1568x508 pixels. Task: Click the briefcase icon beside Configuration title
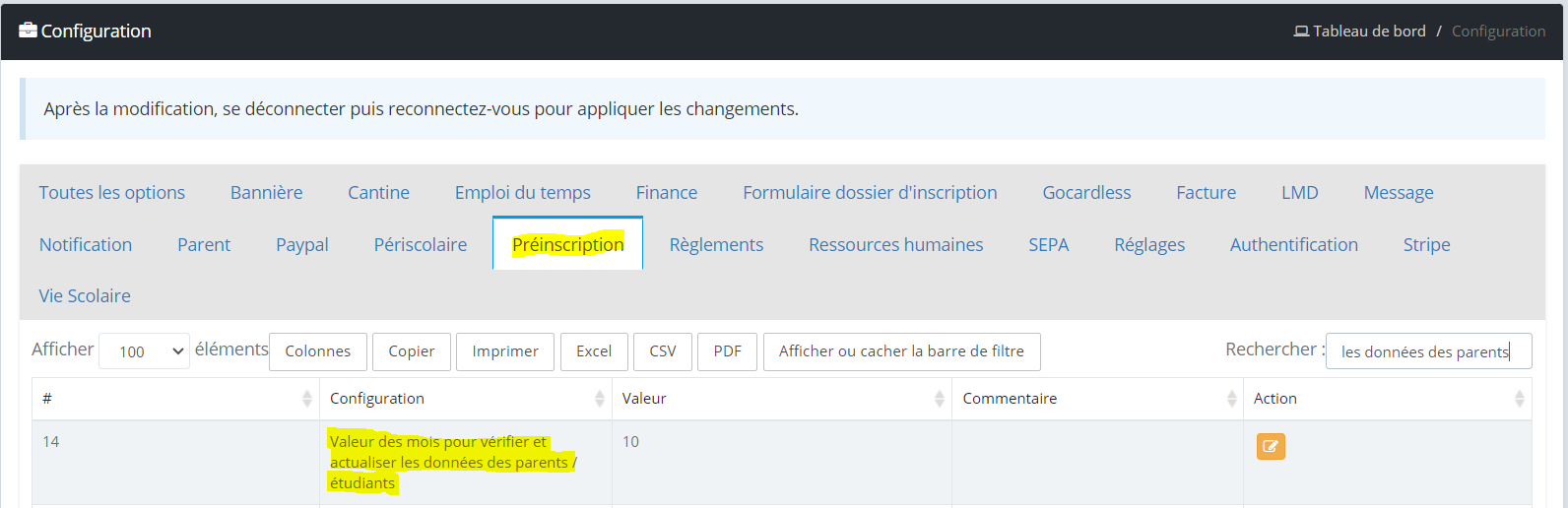click(x=28, y=31)
